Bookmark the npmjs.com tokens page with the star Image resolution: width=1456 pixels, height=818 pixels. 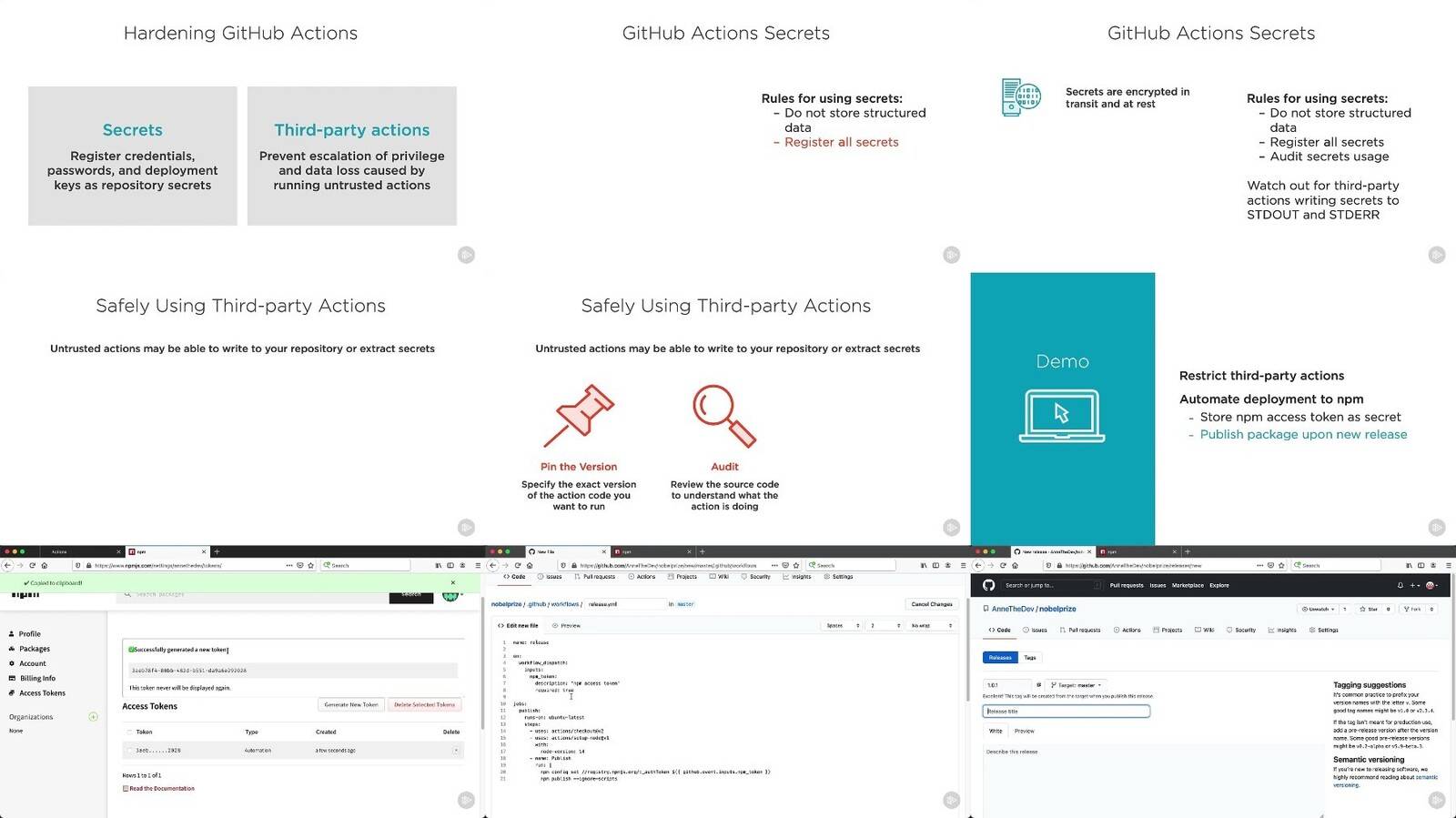point(311,565)
